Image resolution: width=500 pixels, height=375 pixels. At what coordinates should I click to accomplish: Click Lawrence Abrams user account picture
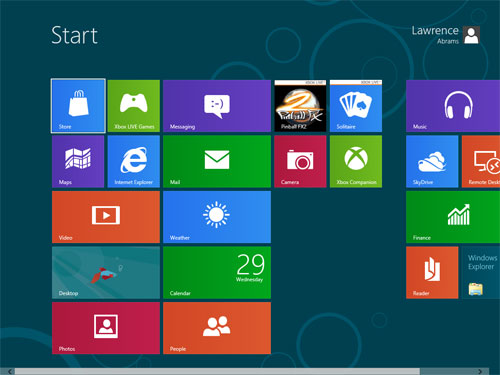click(x=471, y=35)
